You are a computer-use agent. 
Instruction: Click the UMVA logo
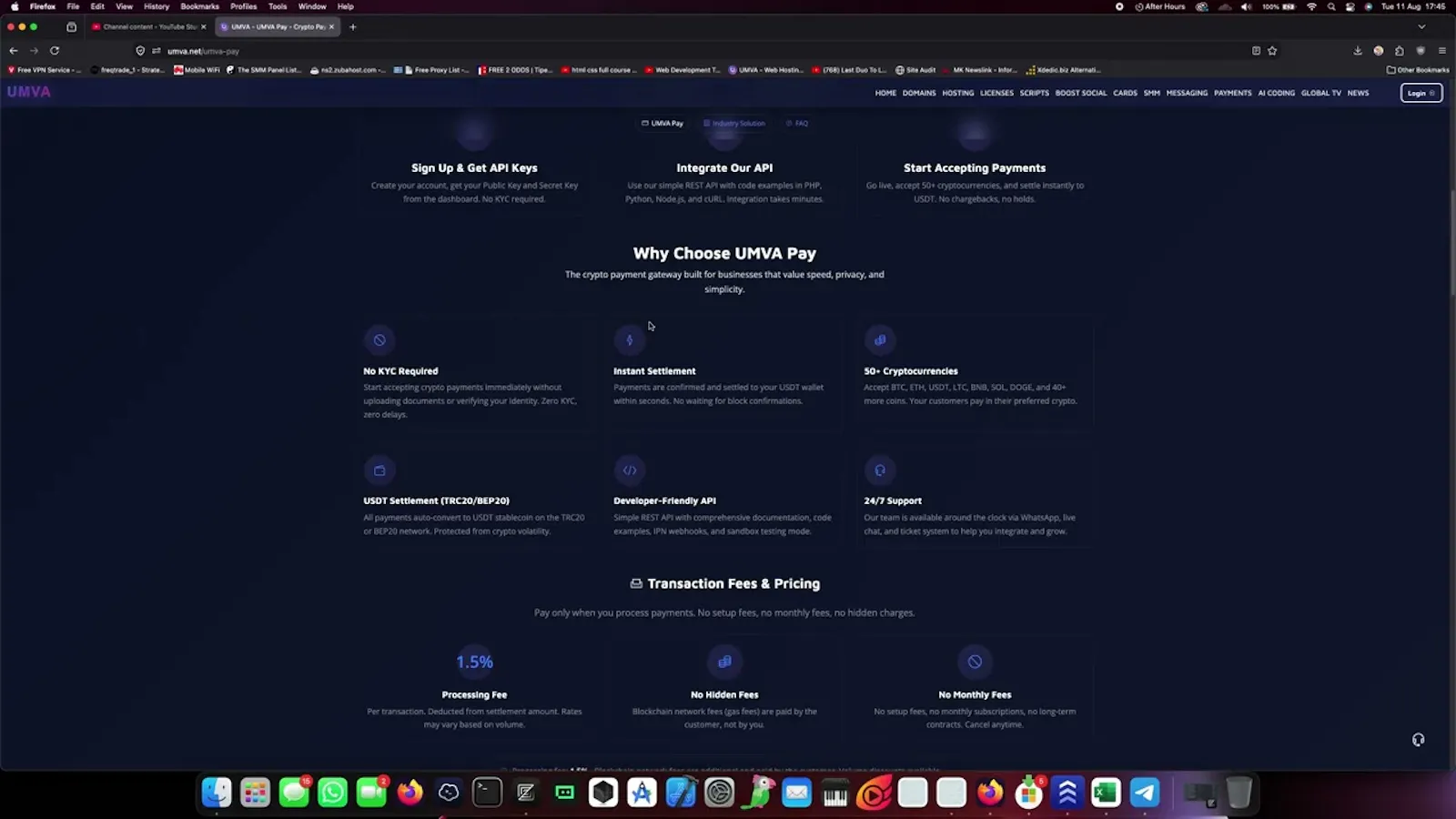coord(29,92)
